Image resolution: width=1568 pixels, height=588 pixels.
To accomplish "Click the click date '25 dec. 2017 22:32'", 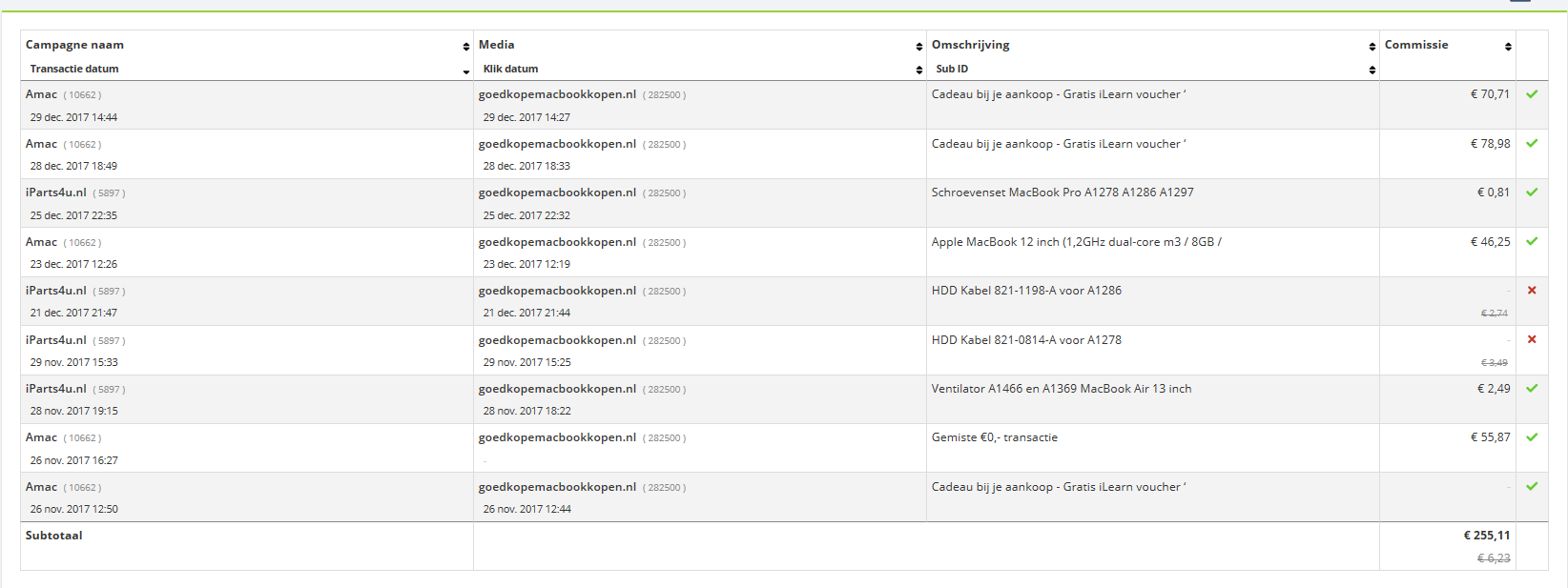I will point(526,215).
